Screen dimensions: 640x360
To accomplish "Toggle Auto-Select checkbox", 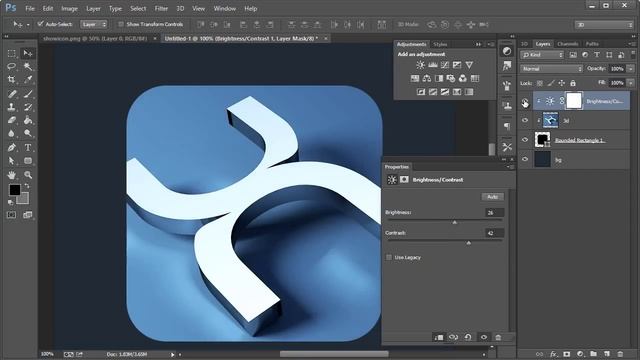I will point(40,24).
